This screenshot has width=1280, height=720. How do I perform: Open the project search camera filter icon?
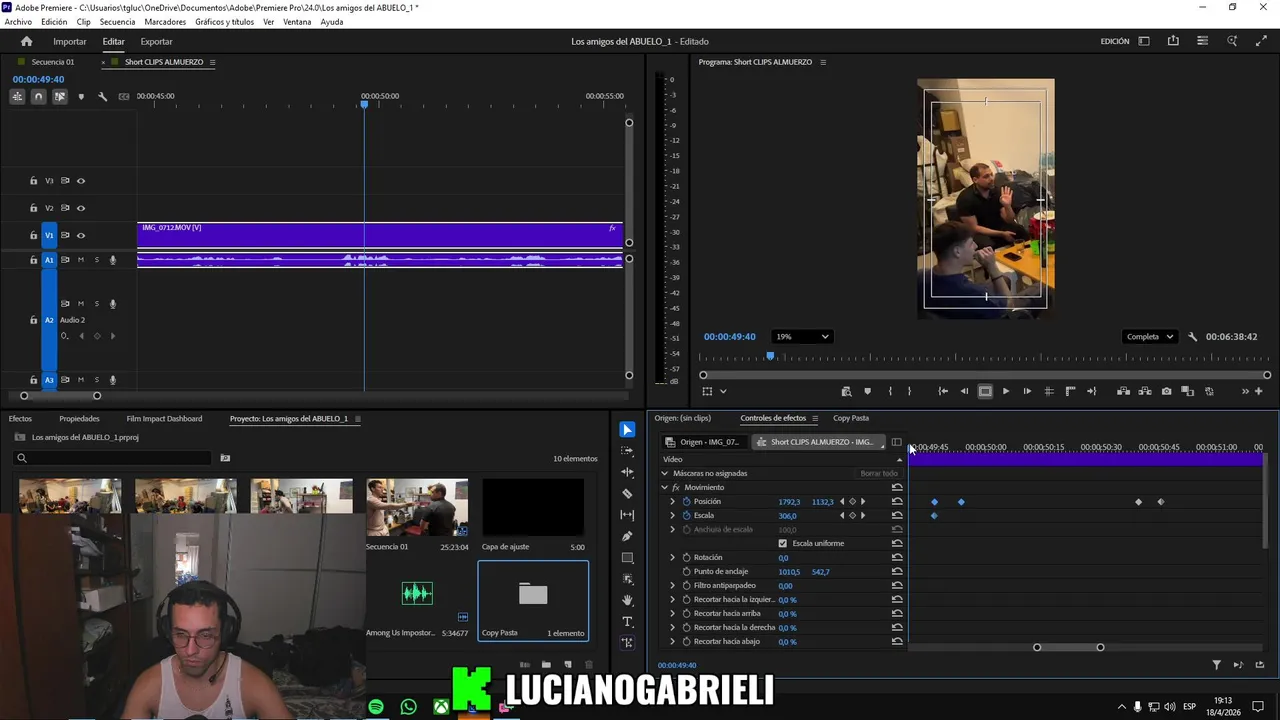point(225,458)
